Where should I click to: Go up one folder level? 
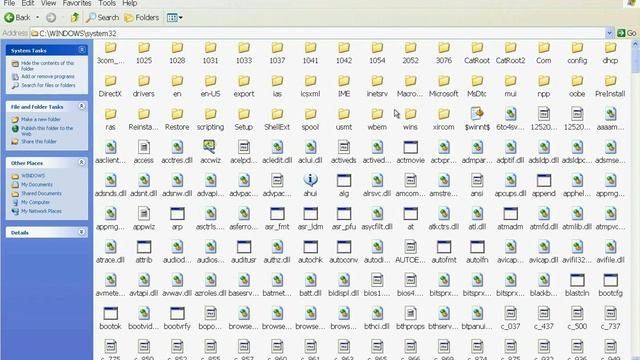click(75, 18)
